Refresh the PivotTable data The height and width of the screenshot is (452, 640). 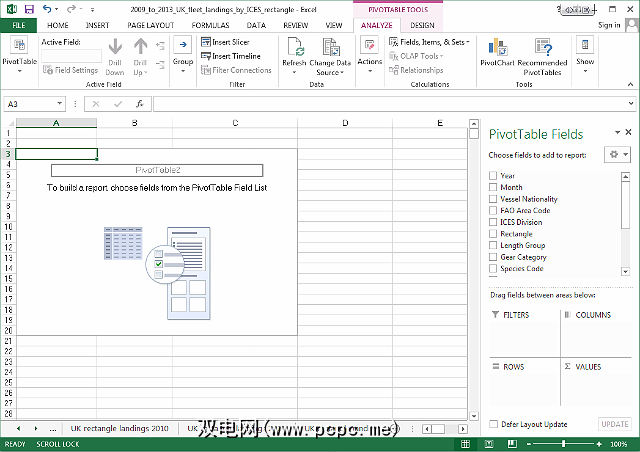pyautogui.click(x=294, y=52)
